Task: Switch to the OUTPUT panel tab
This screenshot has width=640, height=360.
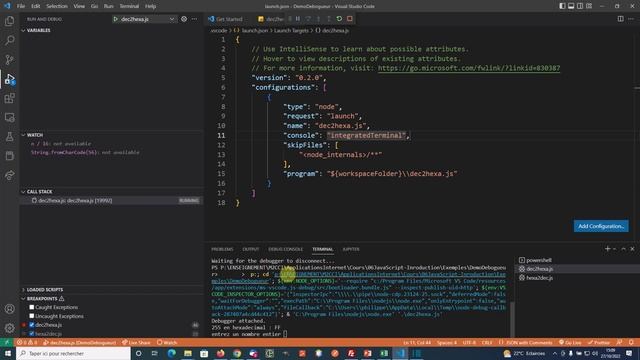Action: pyautogui.click(x=251, y=249)
